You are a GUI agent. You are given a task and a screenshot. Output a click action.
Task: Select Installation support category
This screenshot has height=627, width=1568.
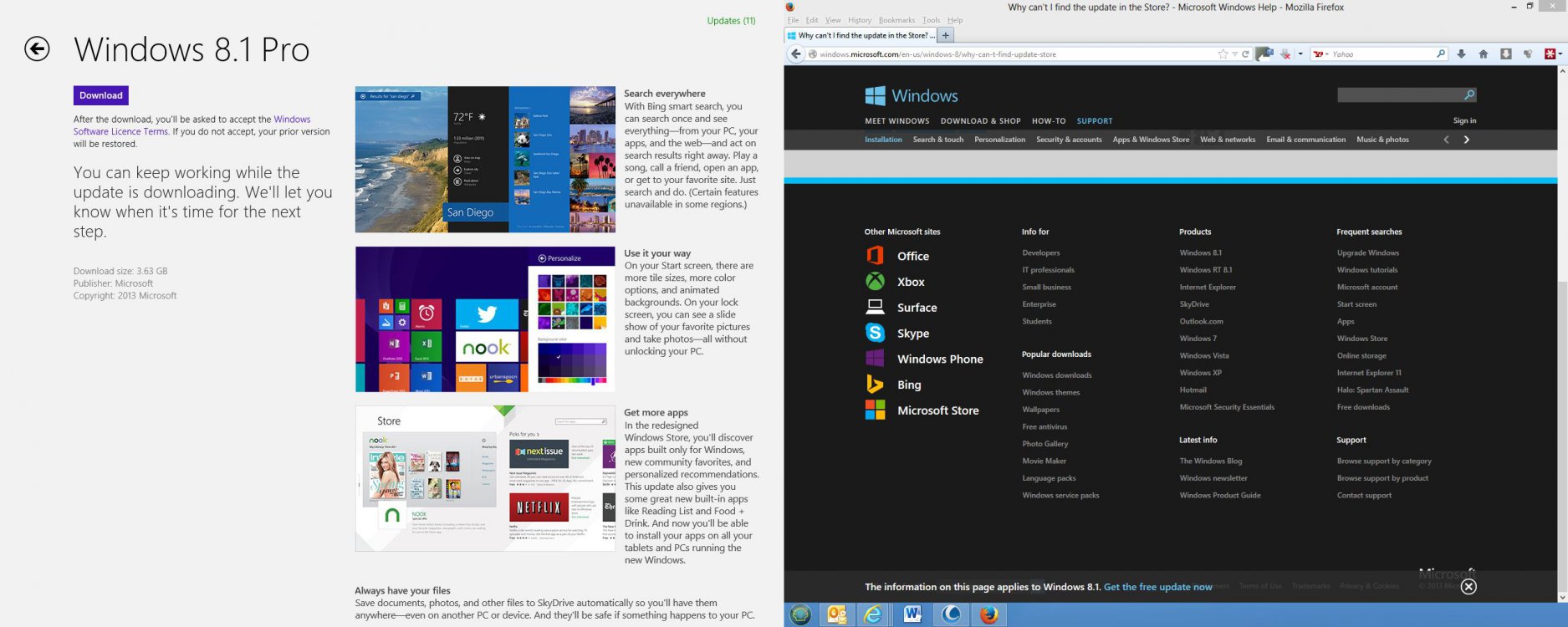coord(883,140)
